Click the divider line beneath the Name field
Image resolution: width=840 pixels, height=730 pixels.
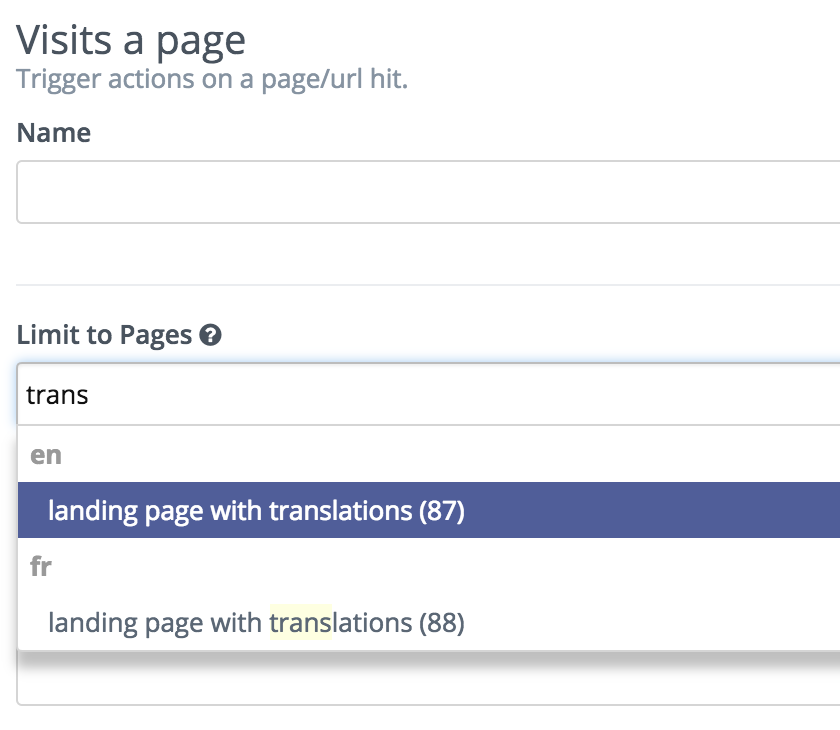pyautogui.click(x=428, y=285)
